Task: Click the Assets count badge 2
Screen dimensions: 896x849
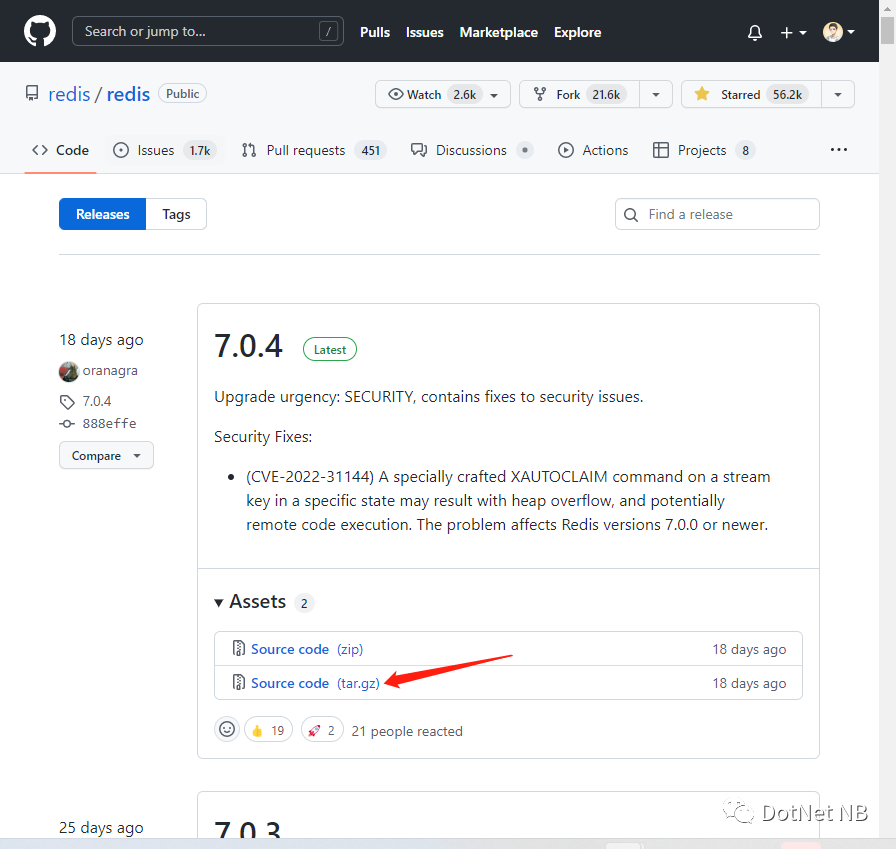Action: tap(304, 603)
